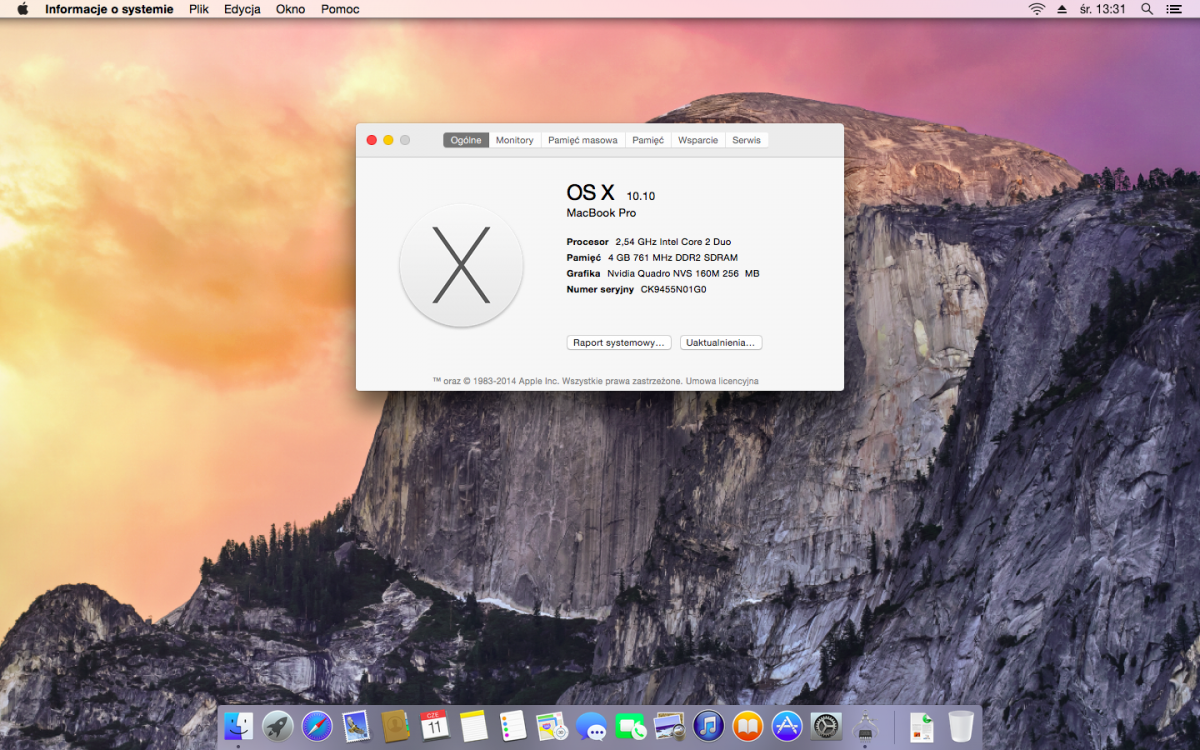The height and width of the screenshot is (750, 1200).
Task: Open the App Store dock icon
Action: pyautogui.click(x=787, y=726)
